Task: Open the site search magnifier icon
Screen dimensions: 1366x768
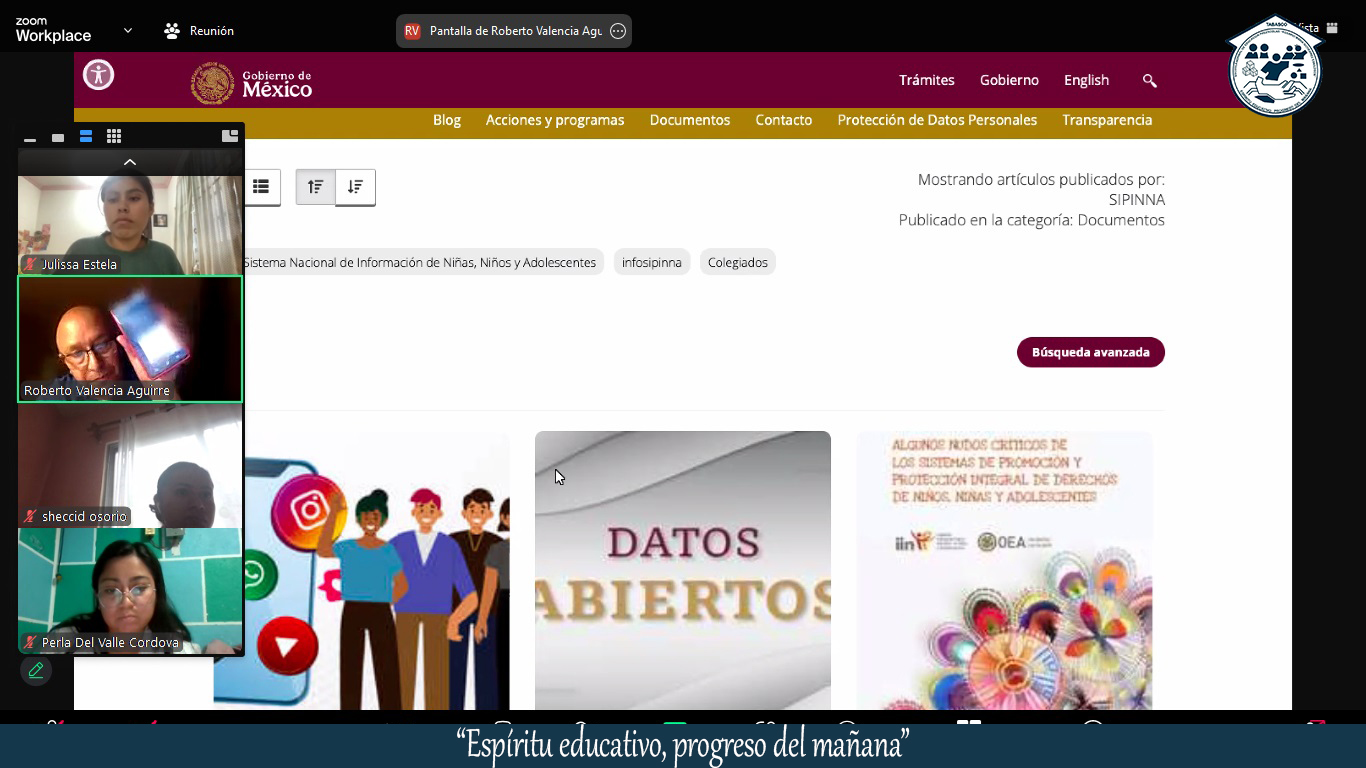Action: pos(1149,80)
